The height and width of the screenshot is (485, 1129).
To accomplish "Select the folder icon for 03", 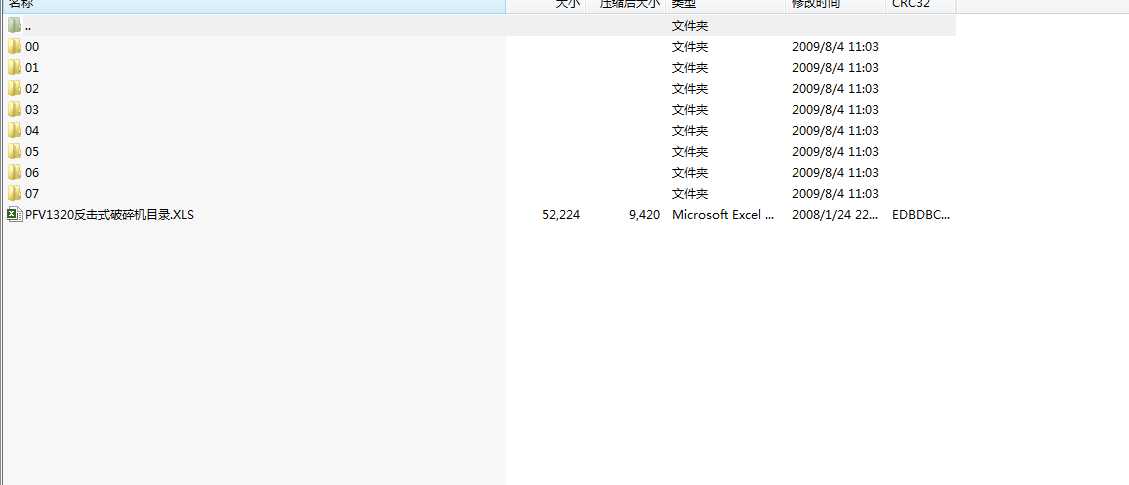I will (14, 109).
